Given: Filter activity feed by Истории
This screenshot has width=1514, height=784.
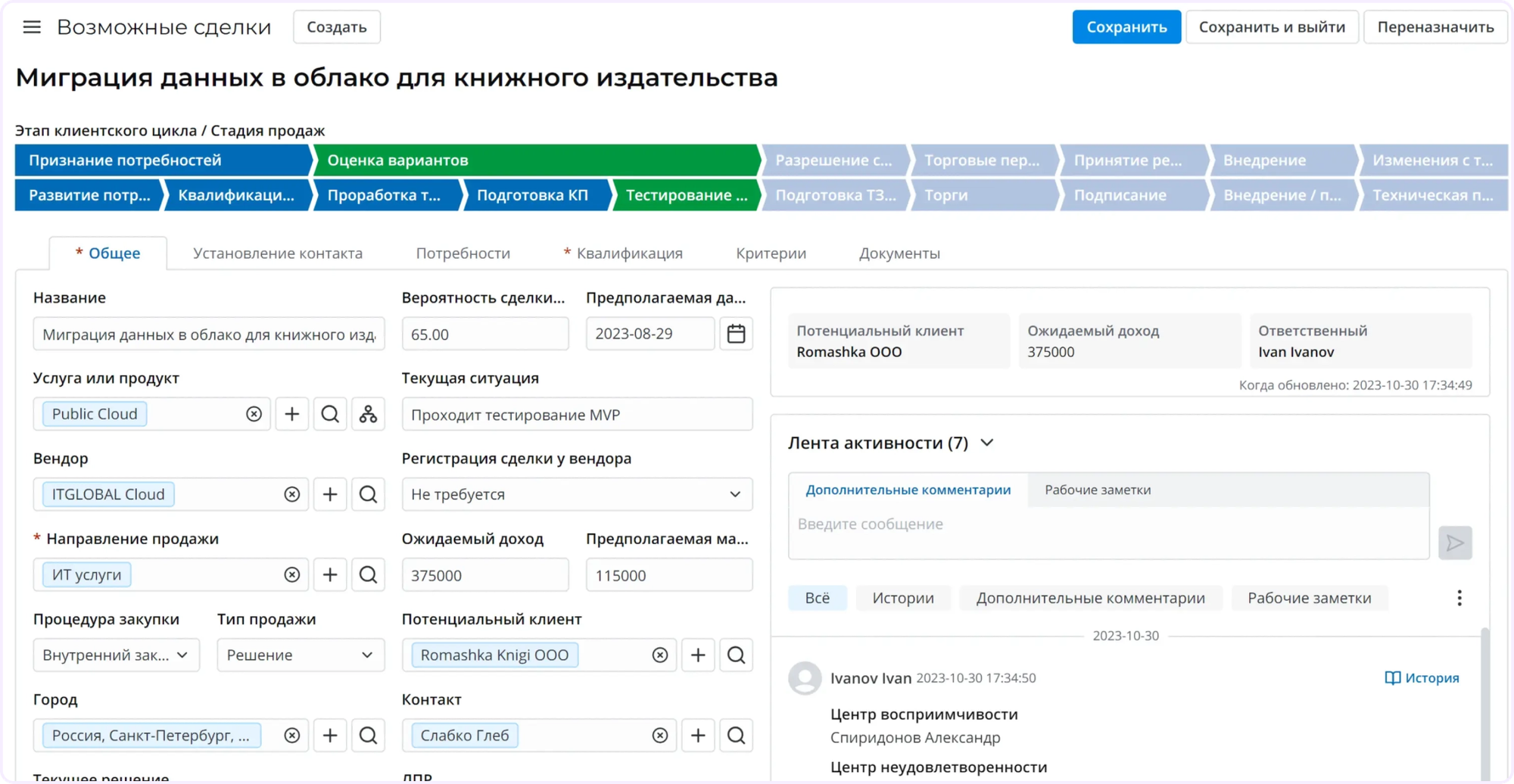Looking at the screenshot, I should click(x=902, y=598).
